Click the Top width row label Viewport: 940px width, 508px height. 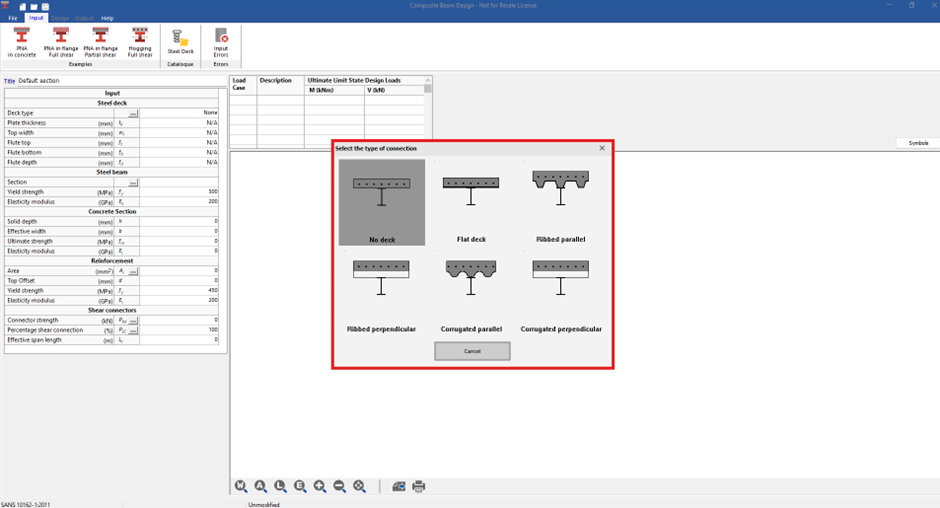[x=20, y=133]
